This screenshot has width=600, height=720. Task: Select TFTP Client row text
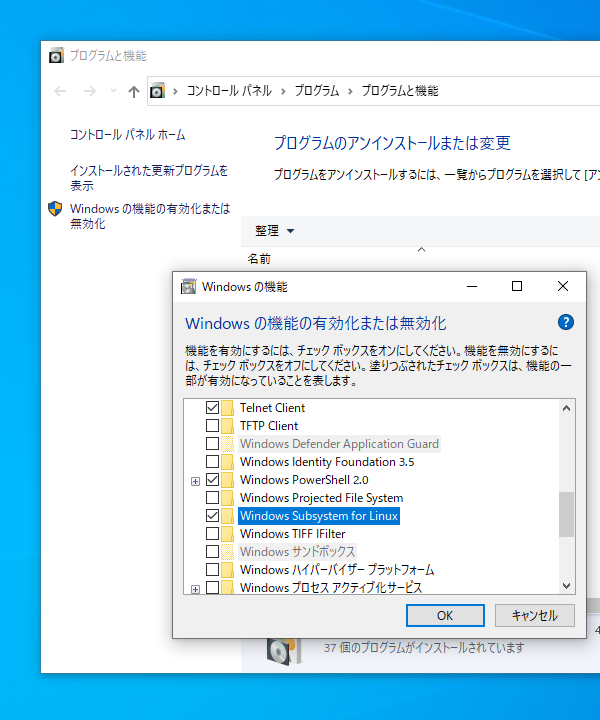(x=269, y=426)
